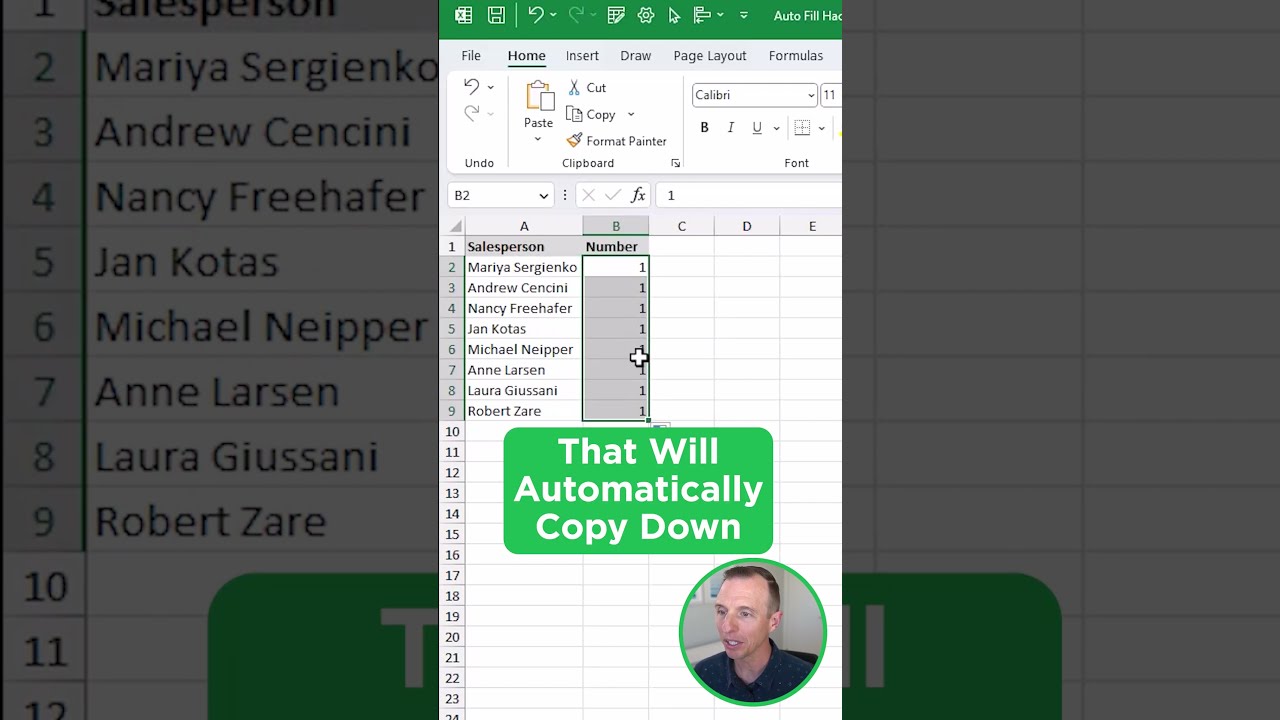1280x720 pixels.
Task: Select column A header
Action: pos(524,226)
